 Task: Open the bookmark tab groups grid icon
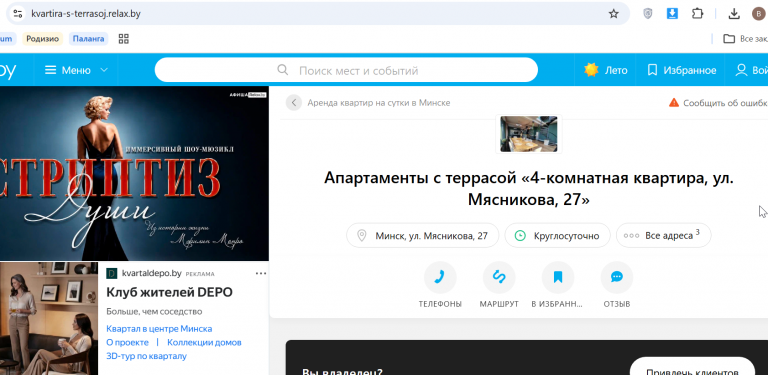pyautogui.click(x=123, y=39)
